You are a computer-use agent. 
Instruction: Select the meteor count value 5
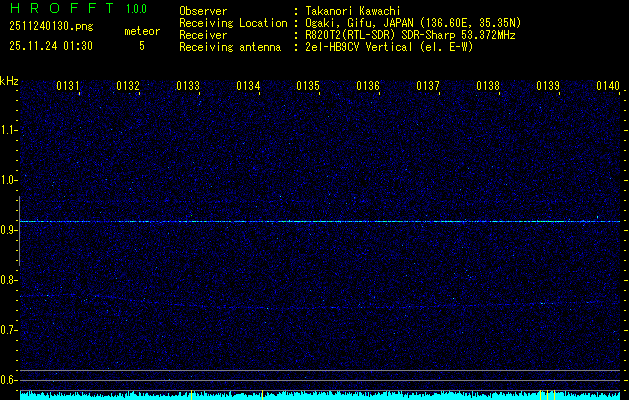[x=141, y=46]
